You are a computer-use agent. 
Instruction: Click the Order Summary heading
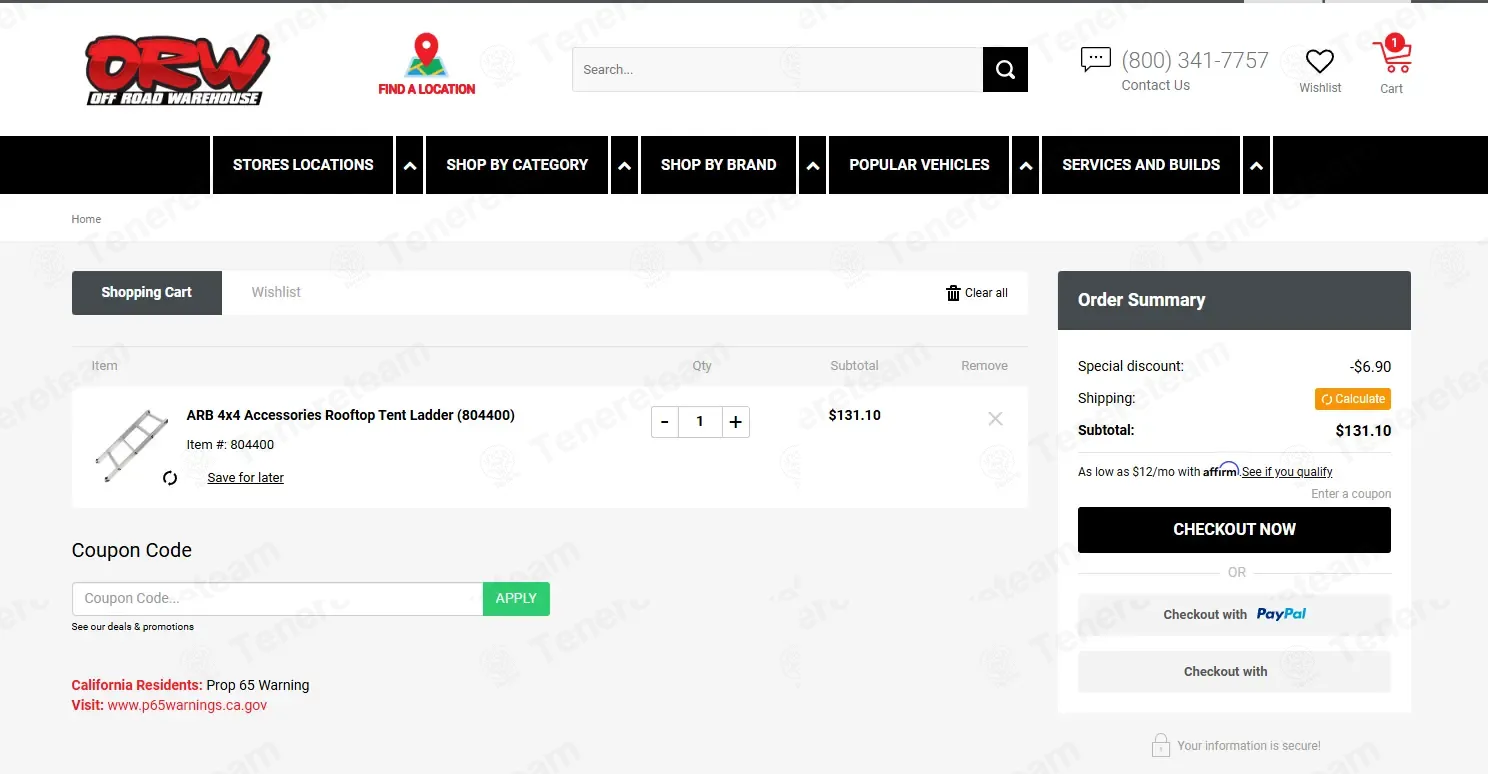(x=1141, y=300)
